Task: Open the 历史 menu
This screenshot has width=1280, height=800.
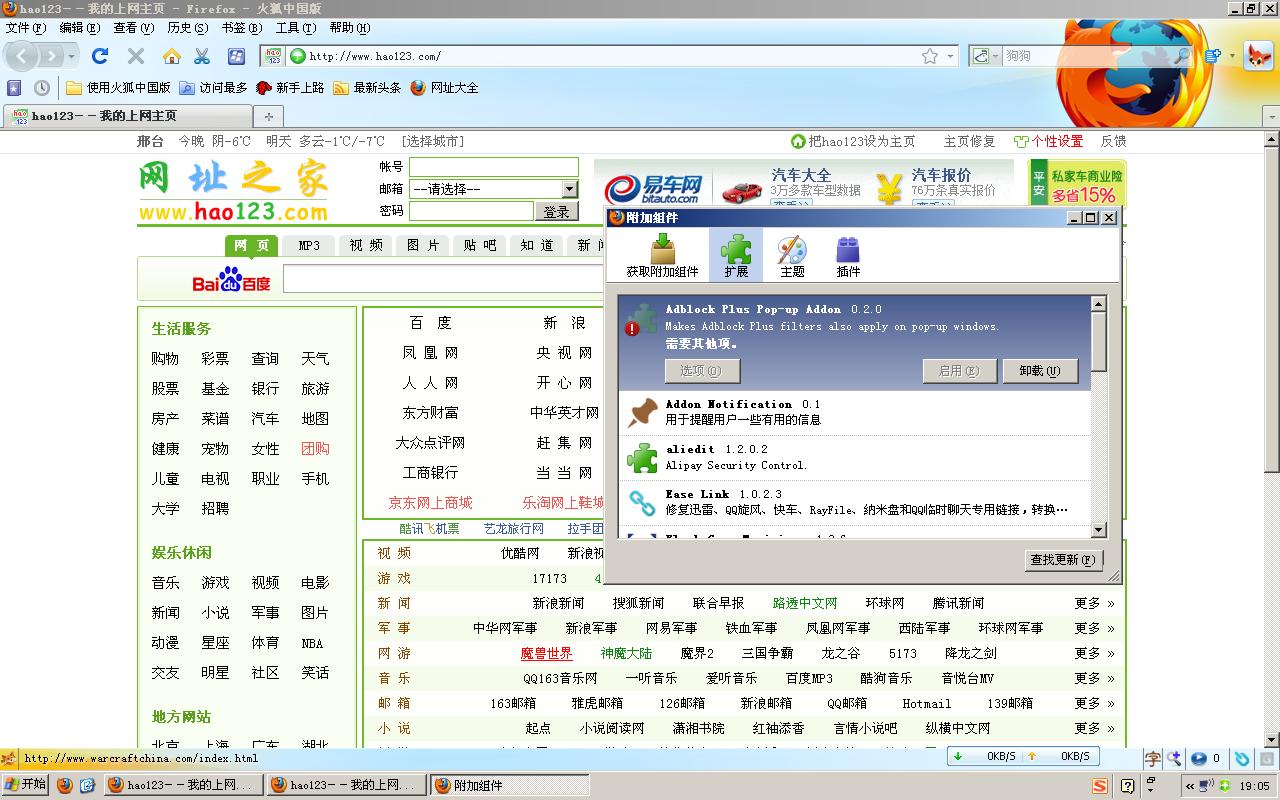Action: (x=187, y=28)
